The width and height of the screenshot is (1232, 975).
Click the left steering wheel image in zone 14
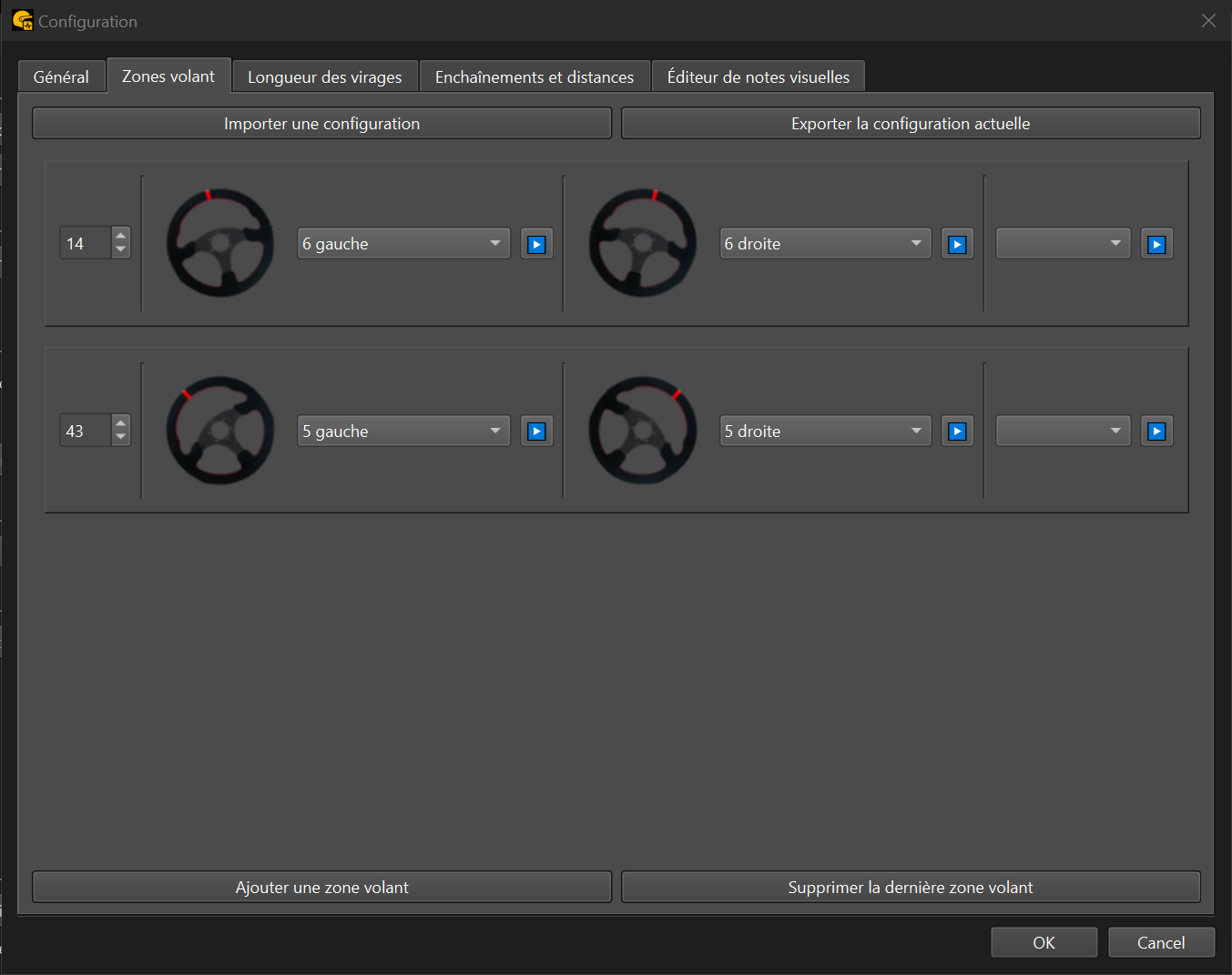(x=220, y=243)
